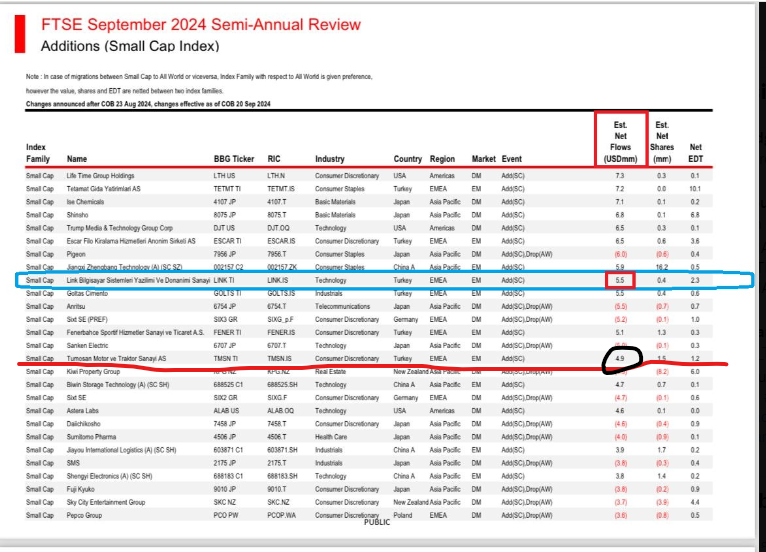Click the 'Pepco Group' name cell
Viewport: 766px width, 552px height.
84,515
